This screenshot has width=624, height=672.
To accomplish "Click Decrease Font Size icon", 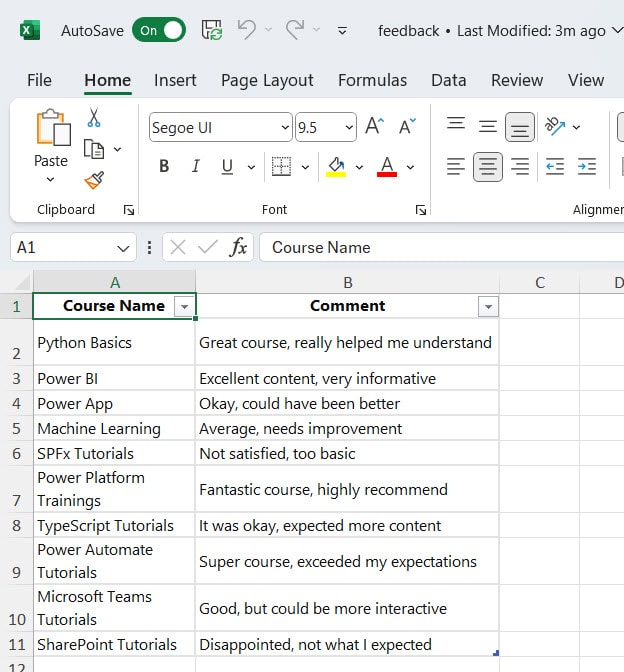I will pos(407,126).
